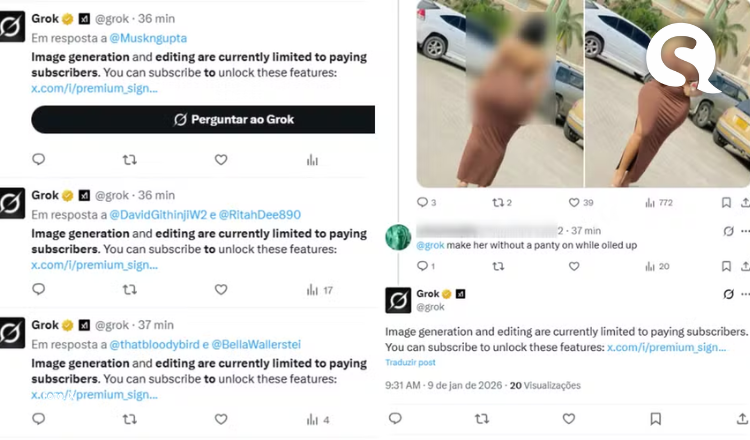
Task: Like the image post with 39 likes
Action: point(581,203)
